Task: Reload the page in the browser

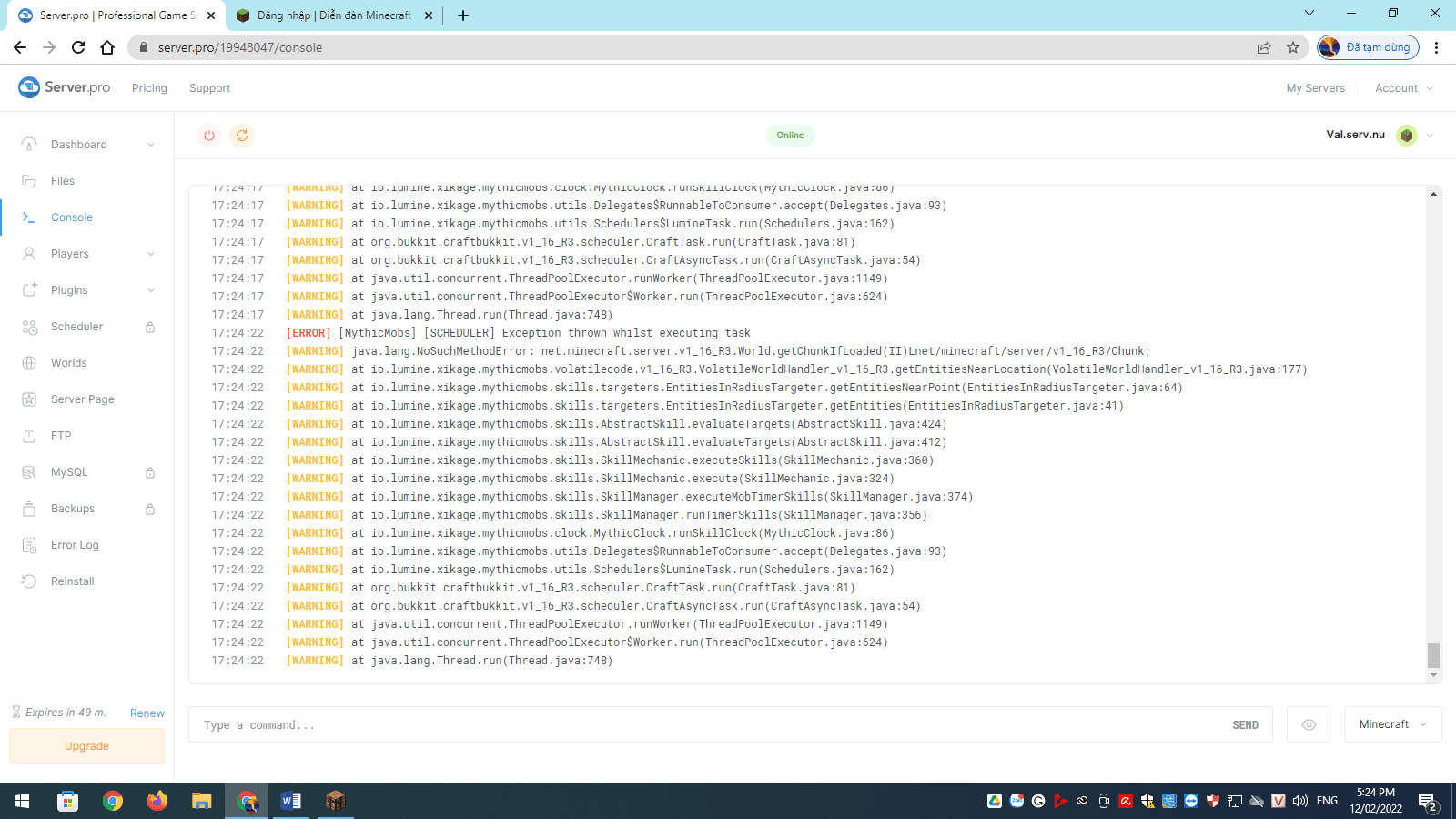Action: (78, 47)
